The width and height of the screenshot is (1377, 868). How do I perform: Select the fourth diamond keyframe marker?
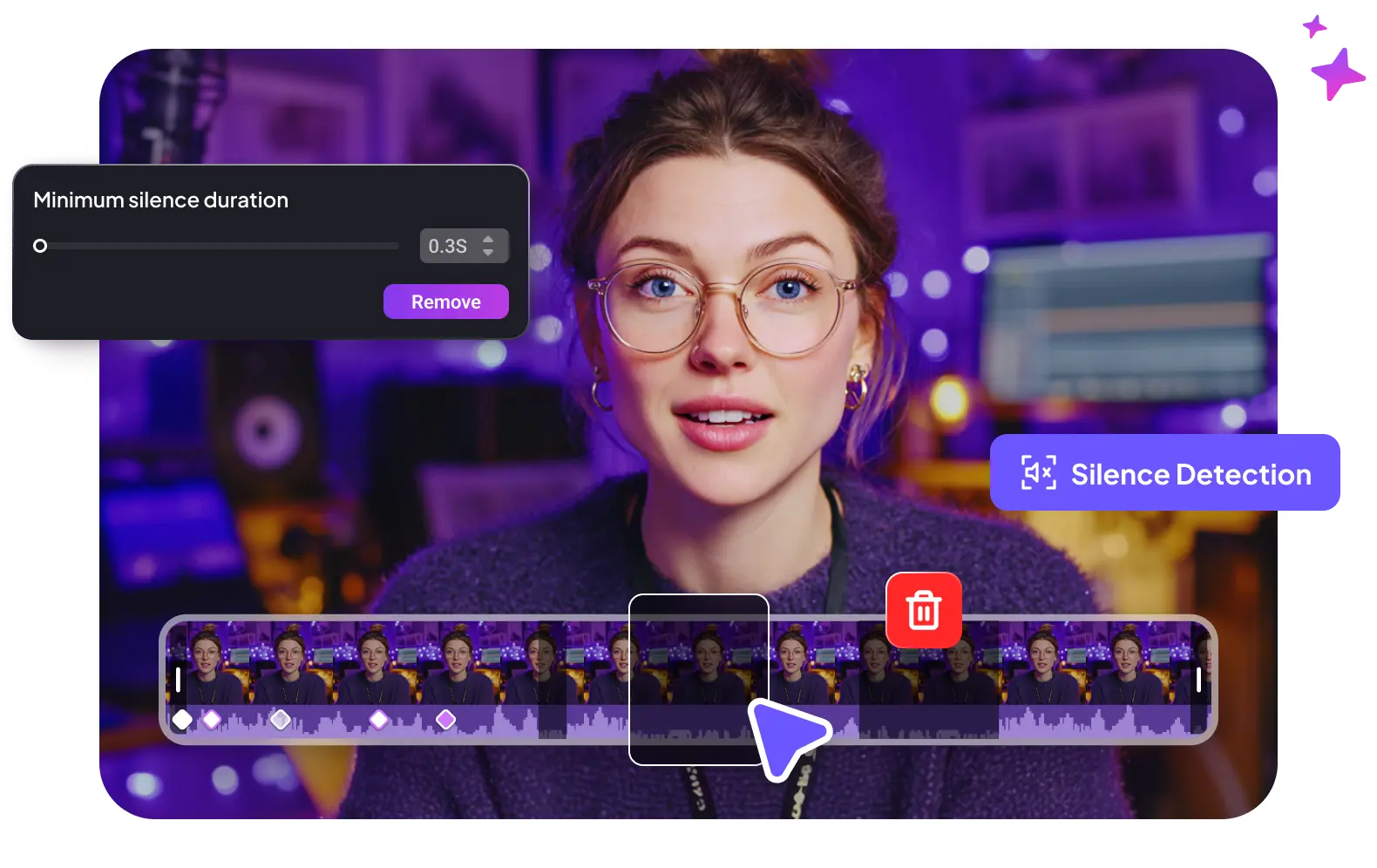pos(378,719)
